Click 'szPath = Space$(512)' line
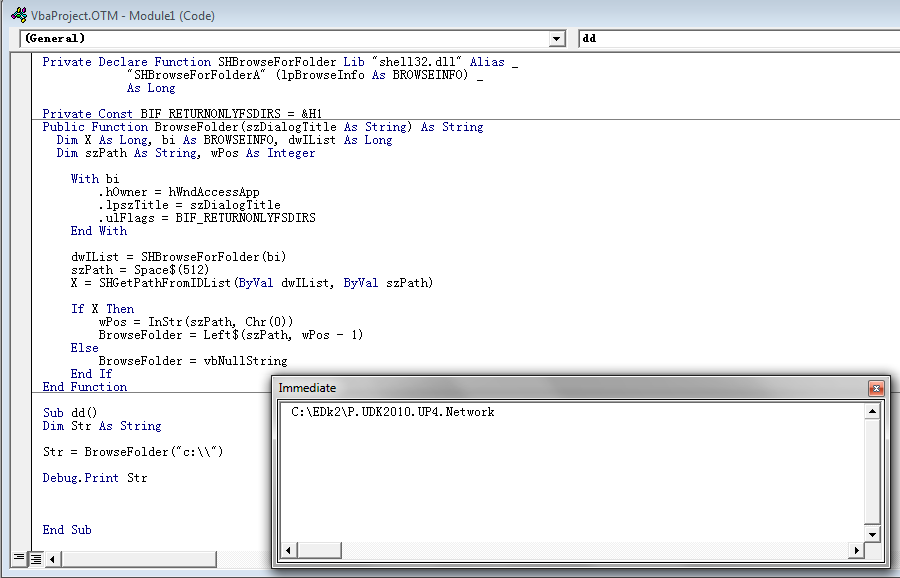This screenshot has height=578, width=900. click(x=140, y=270)
